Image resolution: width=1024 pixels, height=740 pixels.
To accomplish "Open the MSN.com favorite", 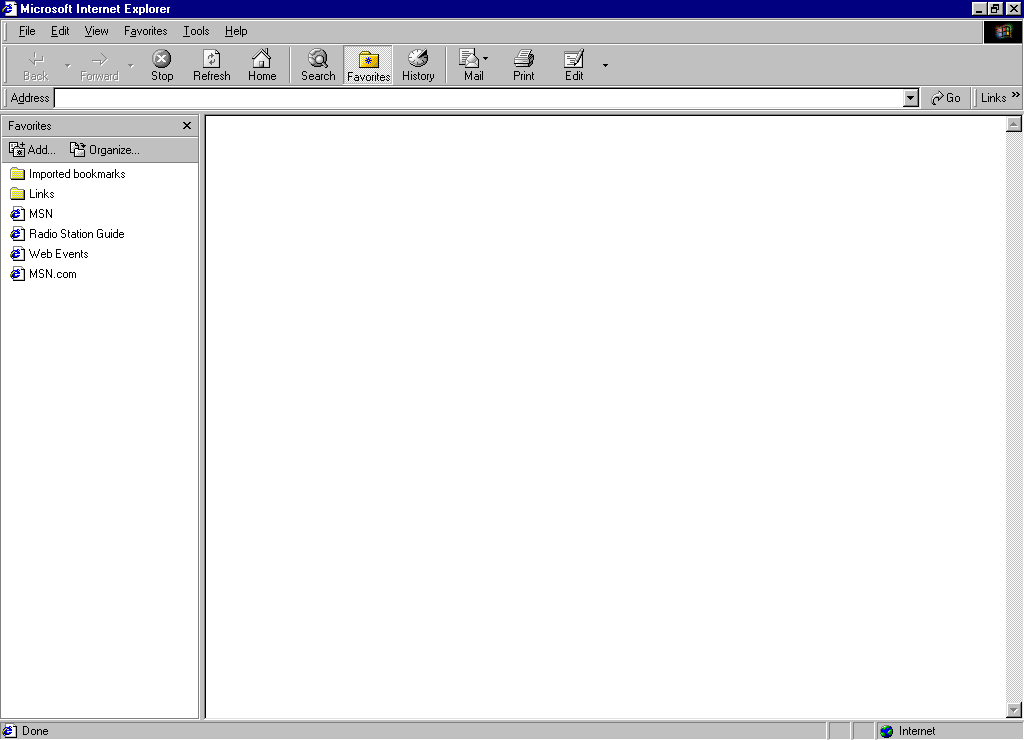I will click(x=53, y=274).
